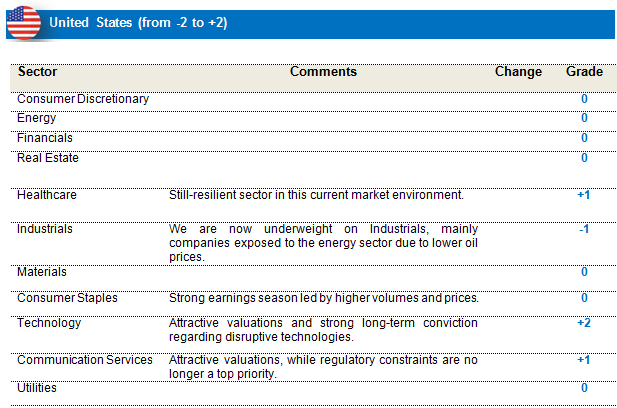Click the +2 grade for Technology
This screenshot has width=617, height=408.
584,324
